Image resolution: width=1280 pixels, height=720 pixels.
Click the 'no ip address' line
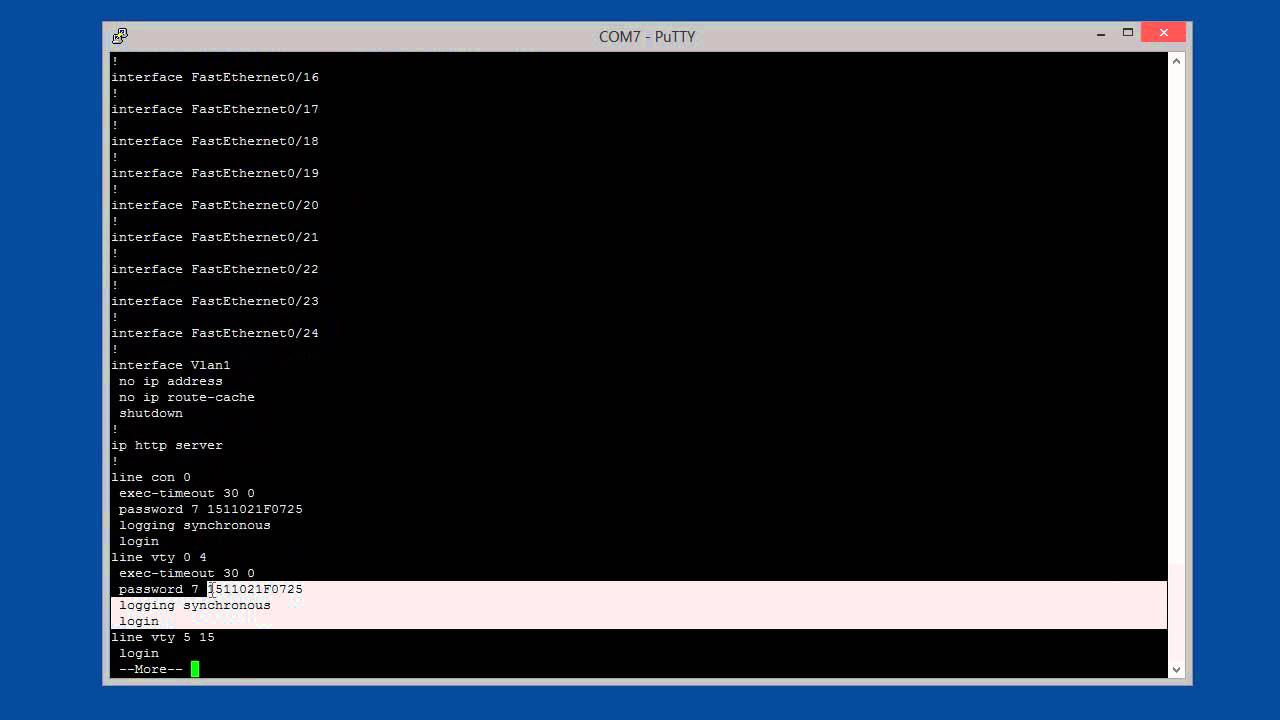[171, 381]
